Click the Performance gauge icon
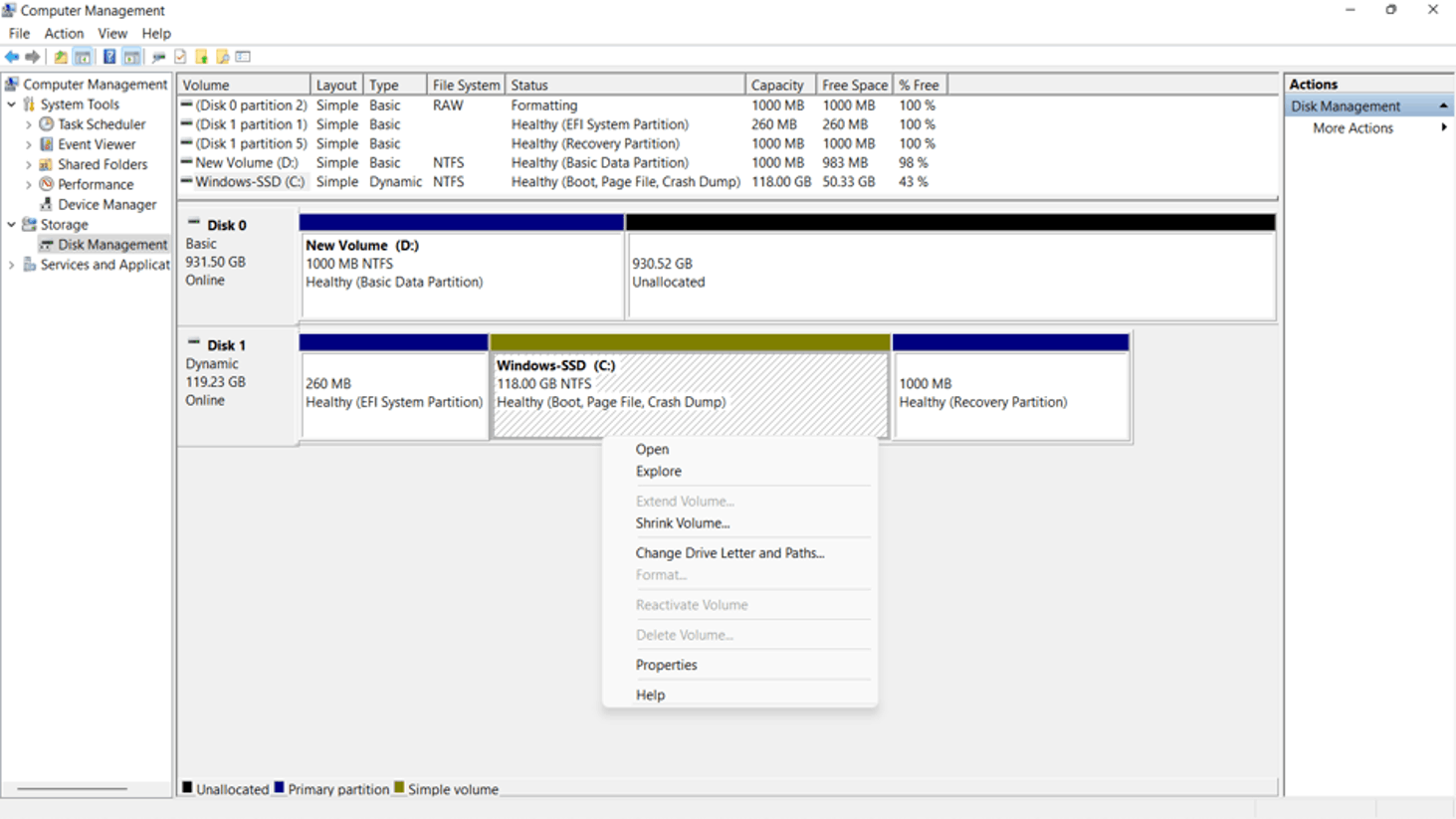 [46, 184]
